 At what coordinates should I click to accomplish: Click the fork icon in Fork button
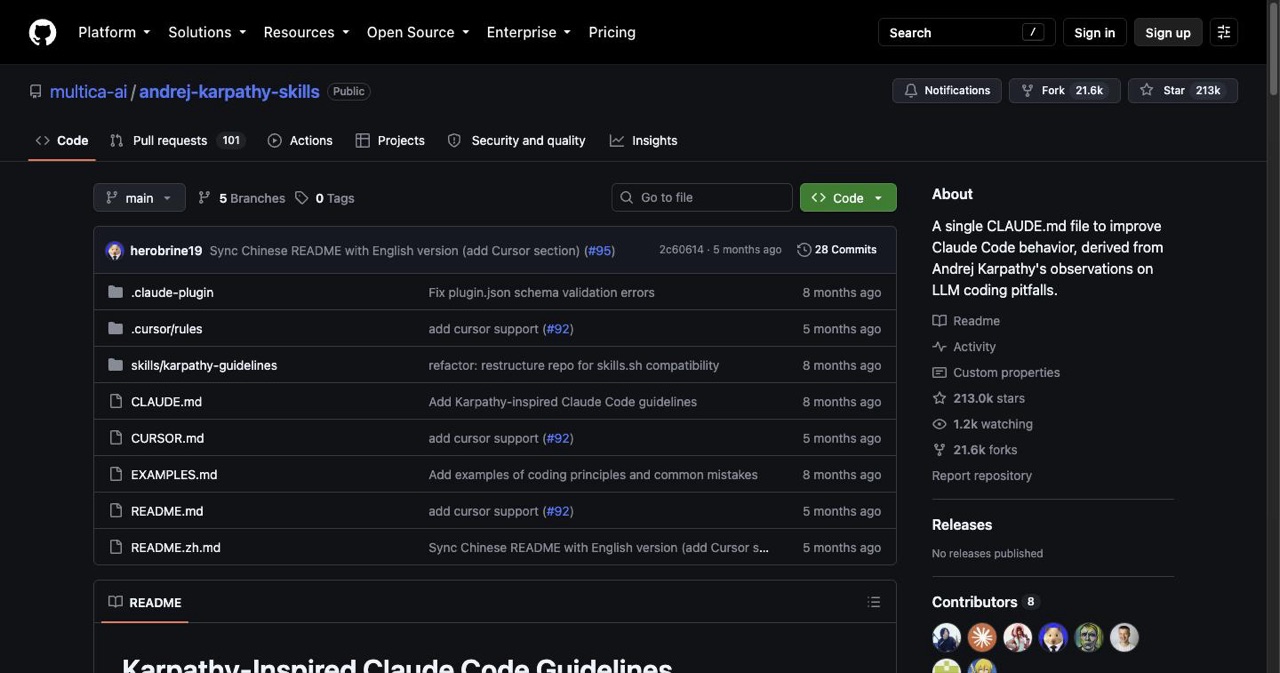pos(1027,90)
